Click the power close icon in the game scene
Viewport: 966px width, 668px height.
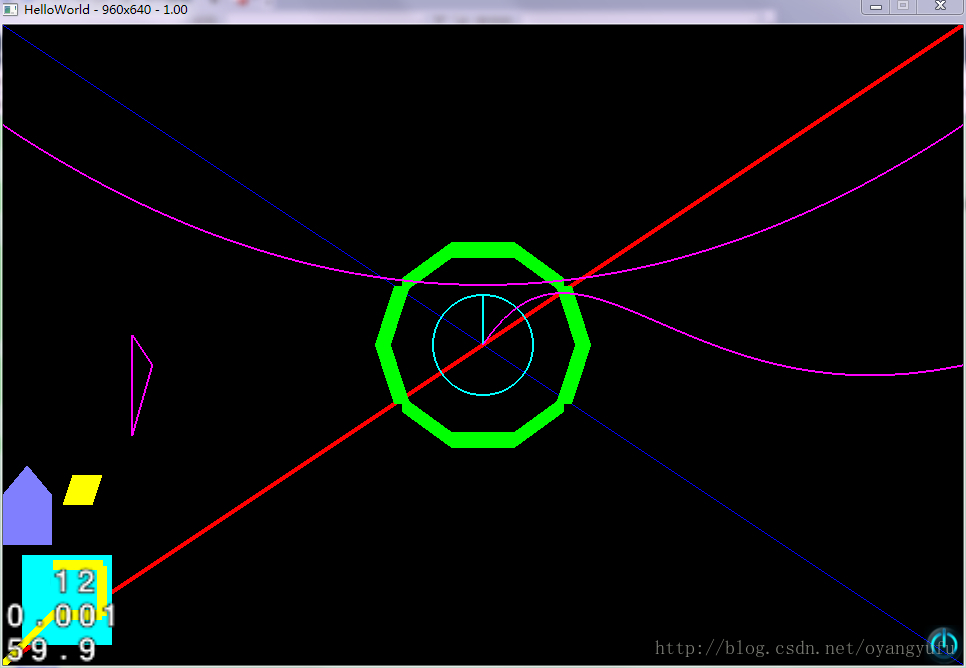[x=943, y=645]
